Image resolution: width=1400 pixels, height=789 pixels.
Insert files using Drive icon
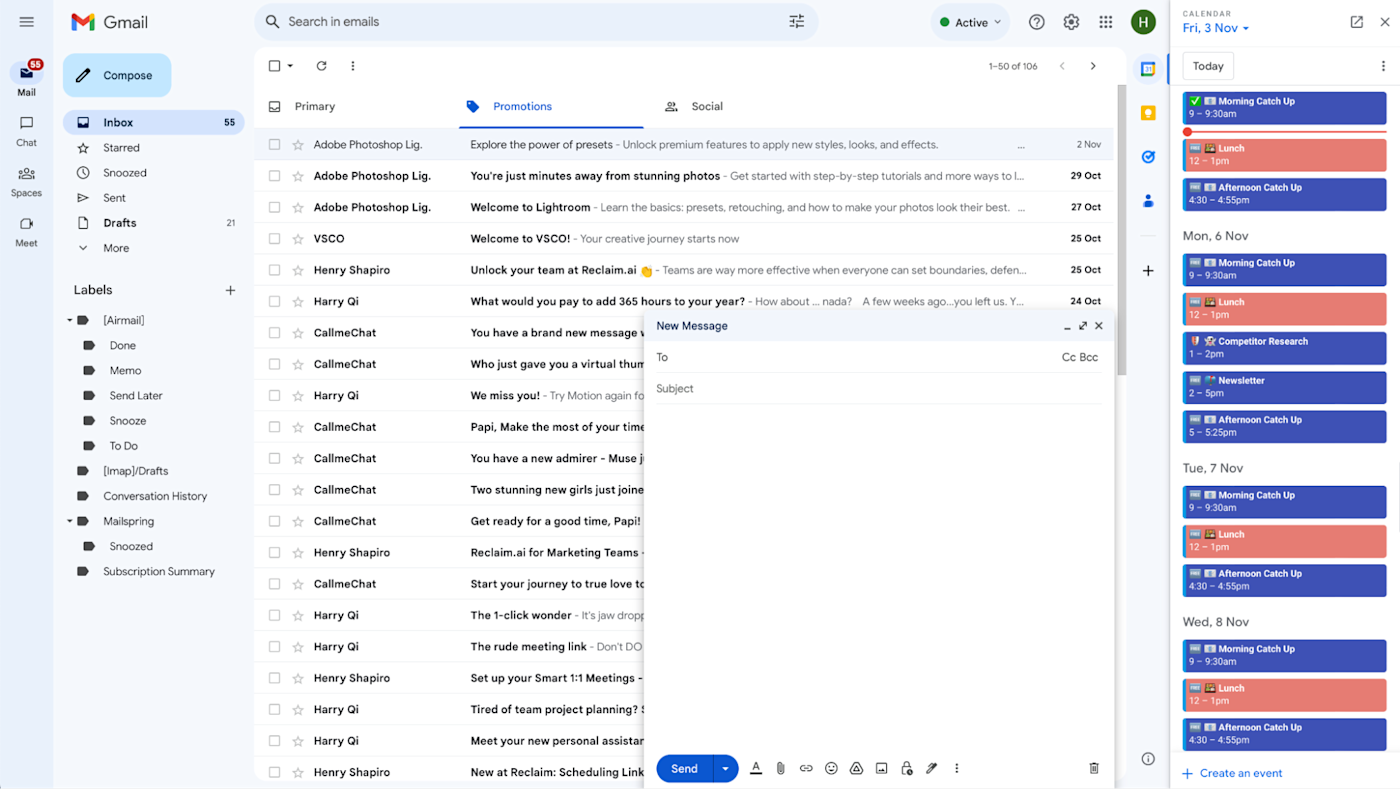coord(856,768)
